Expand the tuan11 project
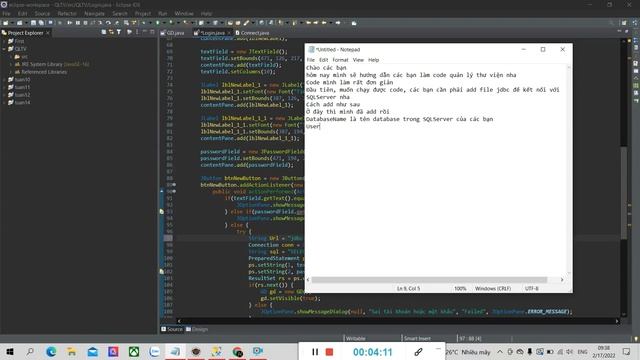Viewport: 640px width, 360px height. click(4, 87)
